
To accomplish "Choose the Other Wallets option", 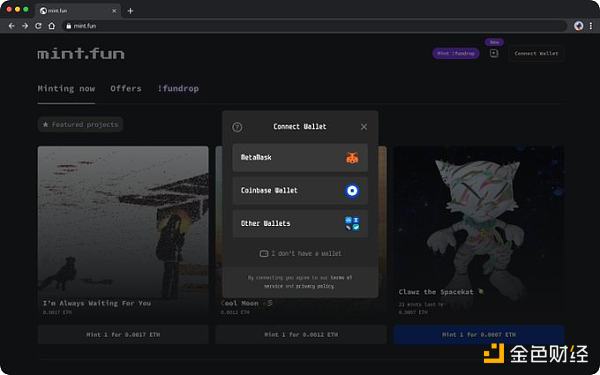I will point(300,223).
